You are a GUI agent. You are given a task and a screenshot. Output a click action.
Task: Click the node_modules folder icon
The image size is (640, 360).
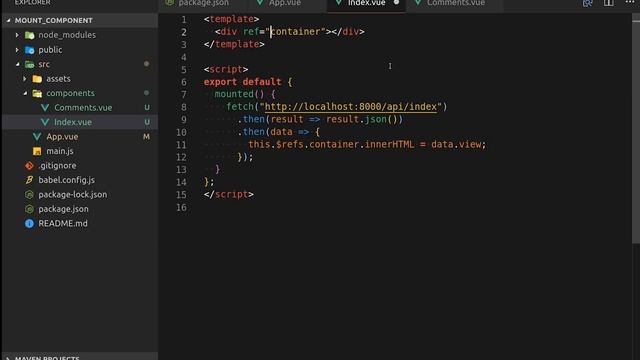point(29,35)
